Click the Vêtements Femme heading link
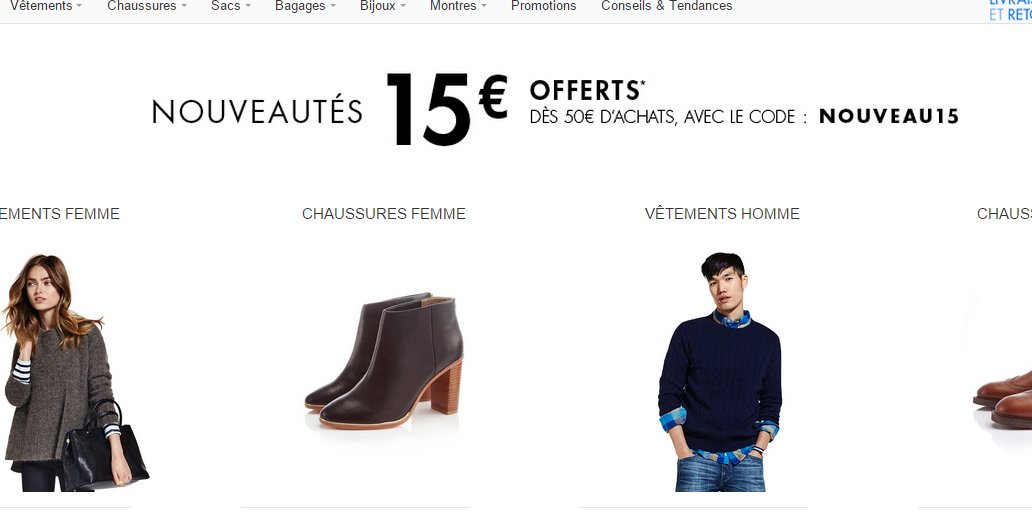The height and width of the screenshot is (513, 1032). click(x=59, y=213)
